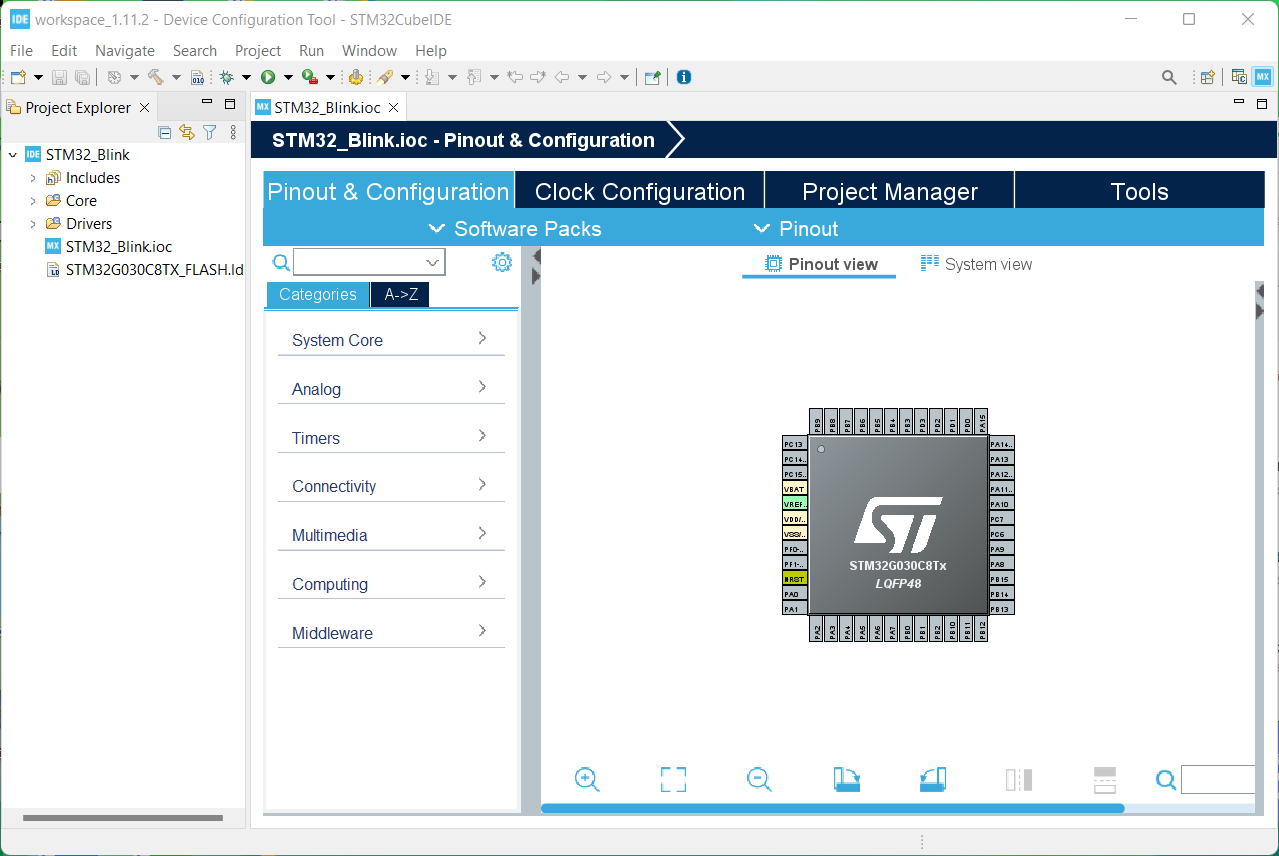Viewport: 1279px width, 856px height.
Task: Open dropdown arrow next to Build hammer
Action: 176,77
